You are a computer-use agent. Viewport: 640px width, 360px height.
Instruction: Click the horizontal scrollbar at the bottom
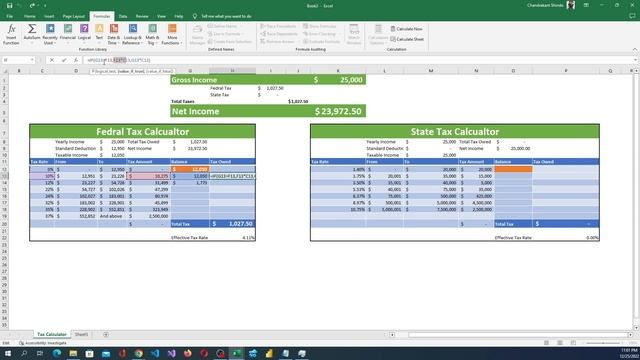pos(518,335)
